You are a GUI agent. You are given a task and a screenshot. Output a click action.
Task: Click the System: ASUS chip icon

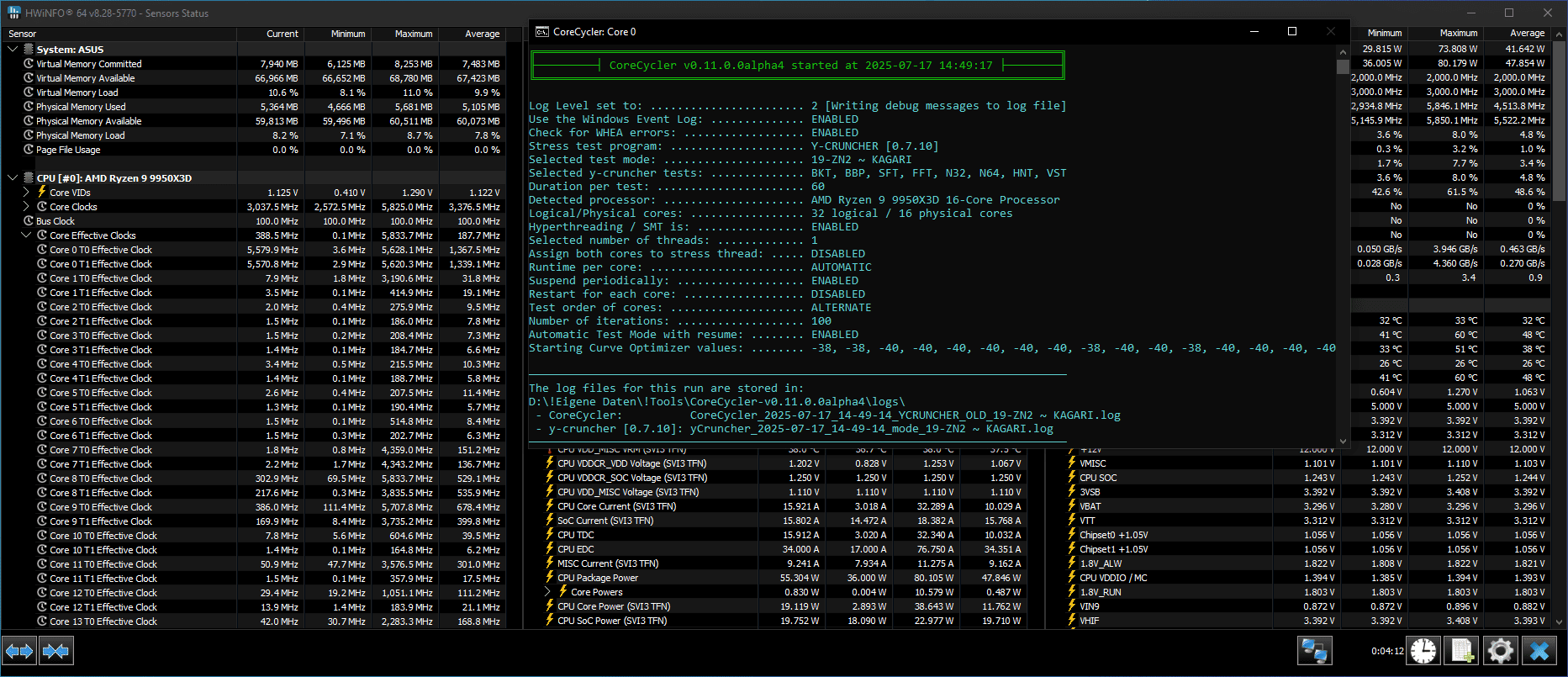click(x=29, y=49)
